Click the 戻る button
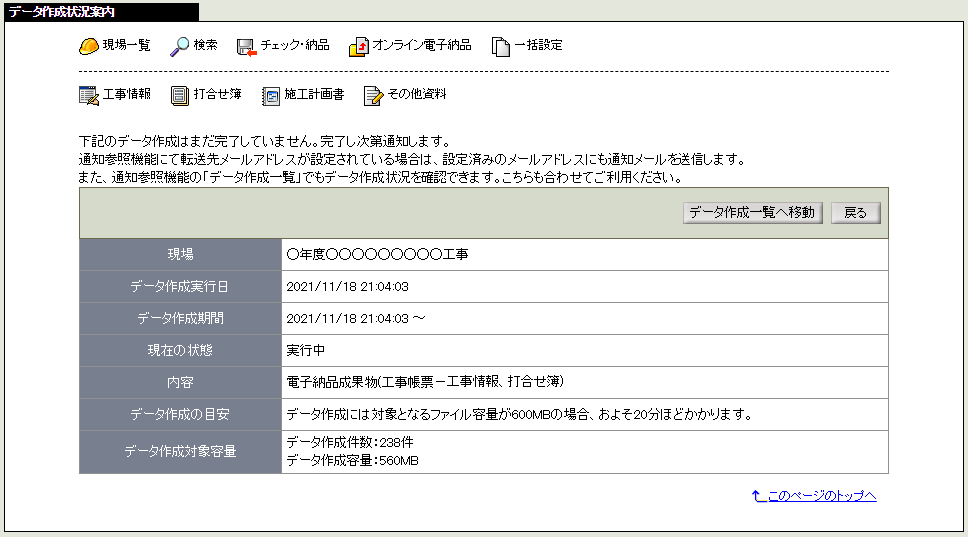968x537 pixels. point(856,213)
